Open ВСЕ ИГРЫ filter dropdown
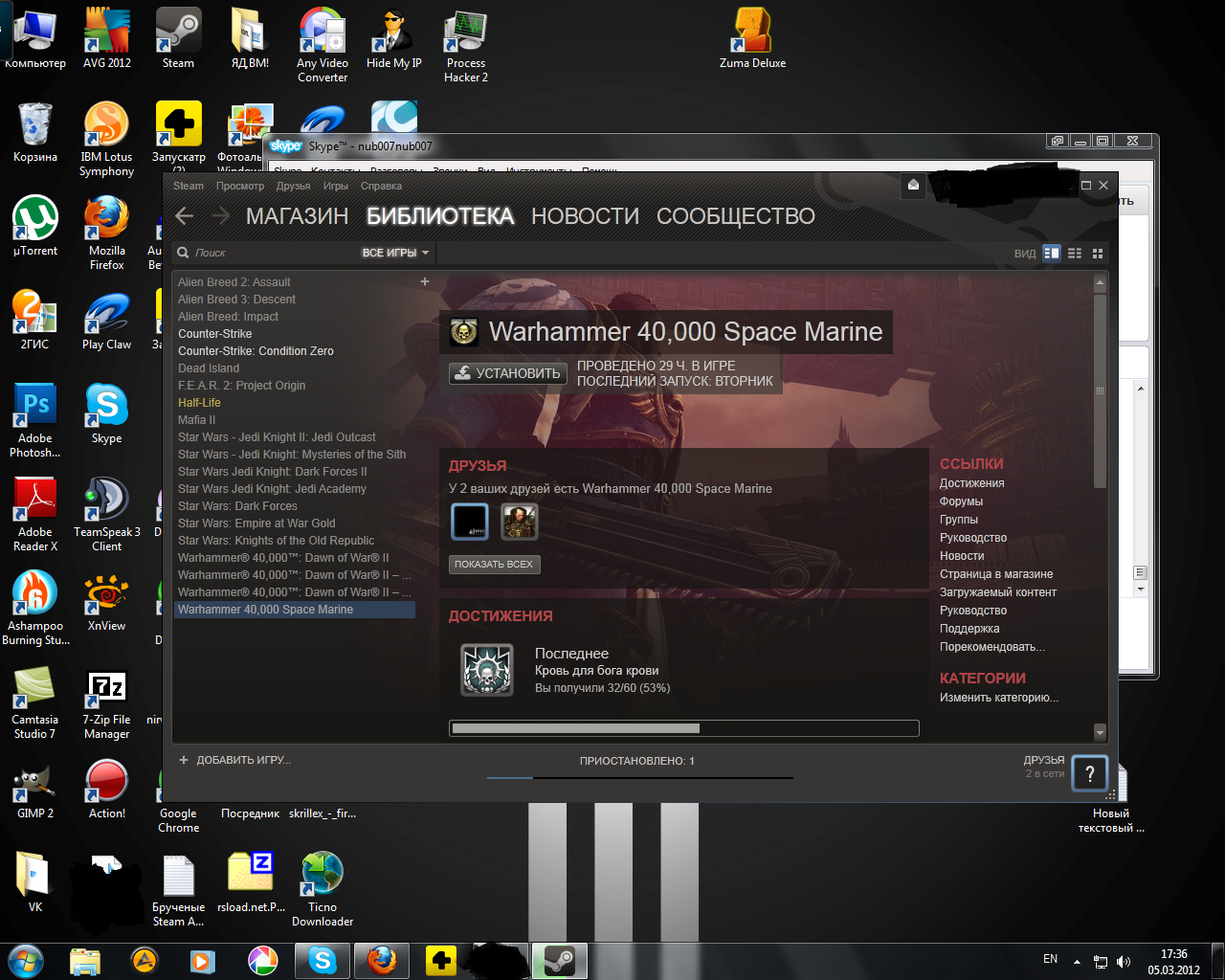Screen dimensions: 1225x980 (x=395, y=253)
